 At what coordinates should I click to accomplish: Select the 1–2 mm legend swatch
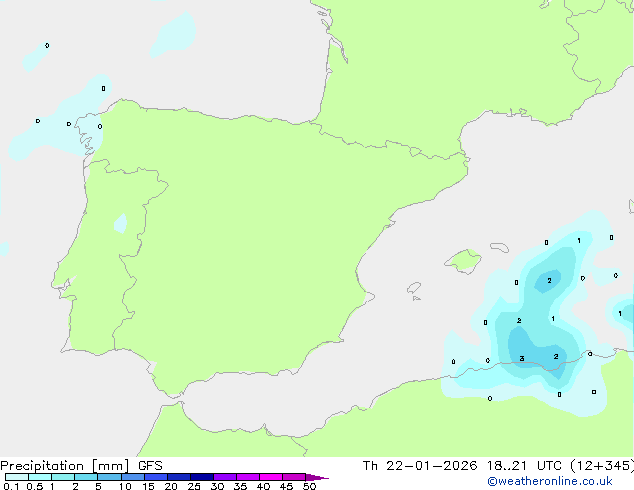click(63, 477)
